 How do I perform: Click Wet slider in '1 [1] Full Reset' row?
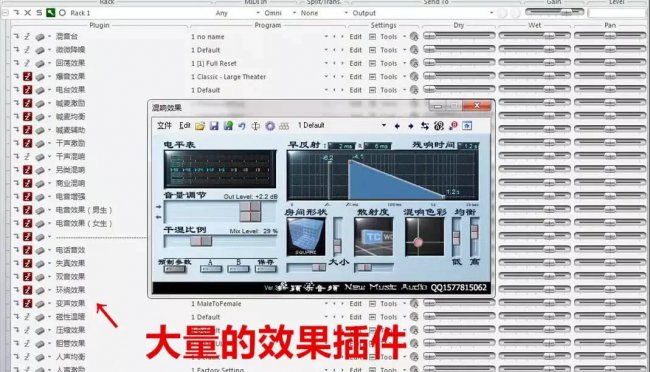[534, 63]
